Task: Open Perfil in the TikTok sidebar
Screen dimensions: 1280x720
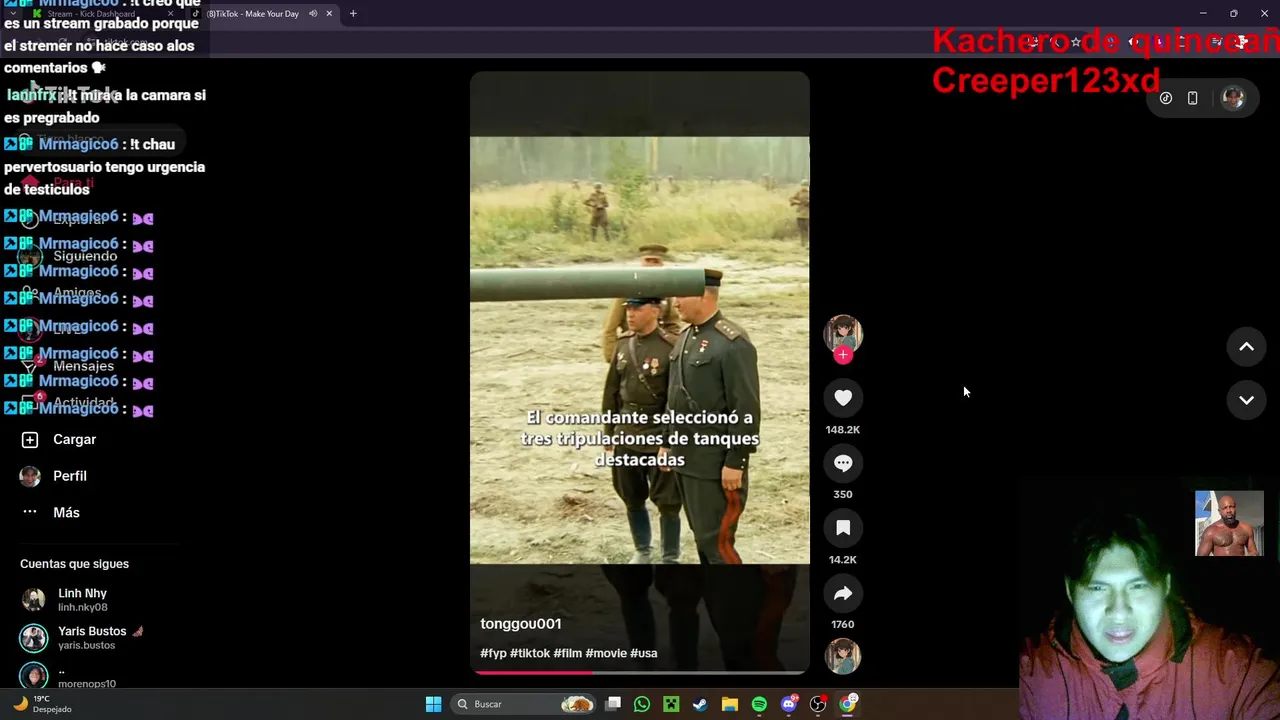Action: (70, 476)
